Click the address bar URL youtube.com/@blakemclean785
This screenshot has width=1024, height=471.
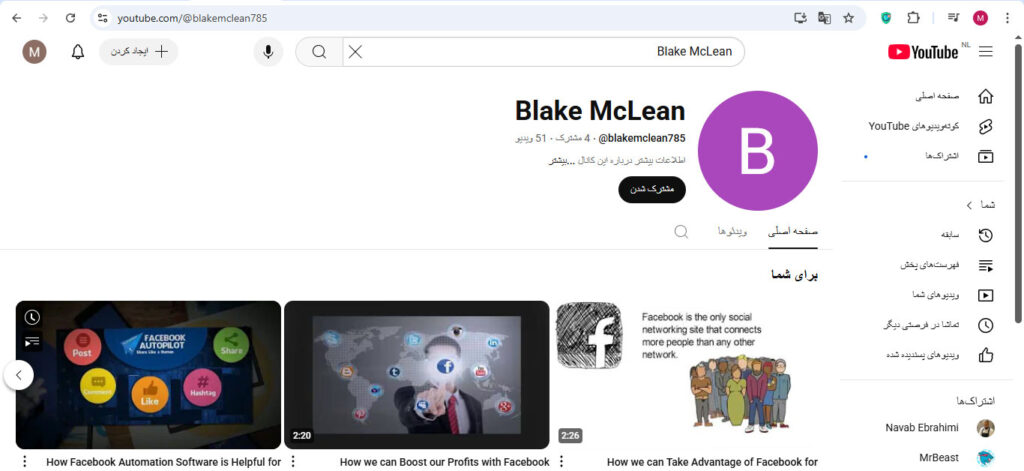192,18
